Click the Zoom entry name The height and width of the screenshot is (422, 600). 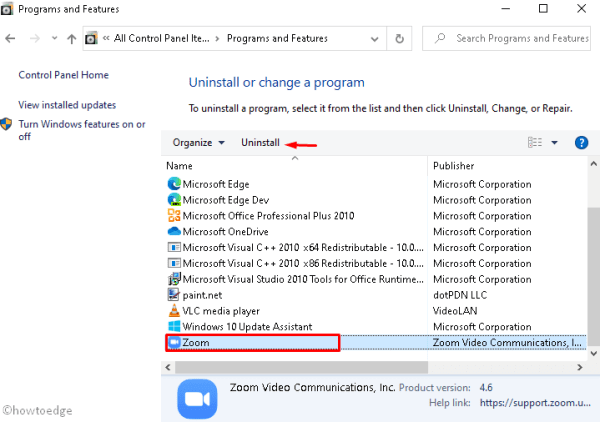click(196, 342)
